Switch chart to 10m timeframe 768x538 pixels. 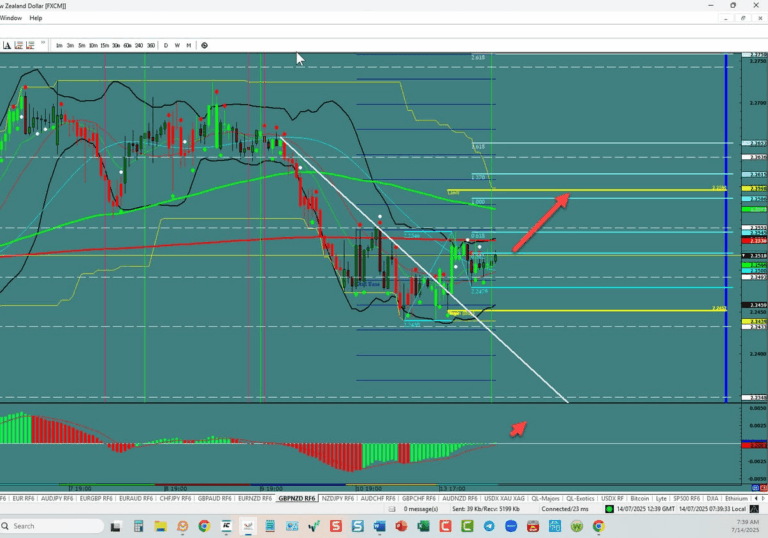click(93, 46)
